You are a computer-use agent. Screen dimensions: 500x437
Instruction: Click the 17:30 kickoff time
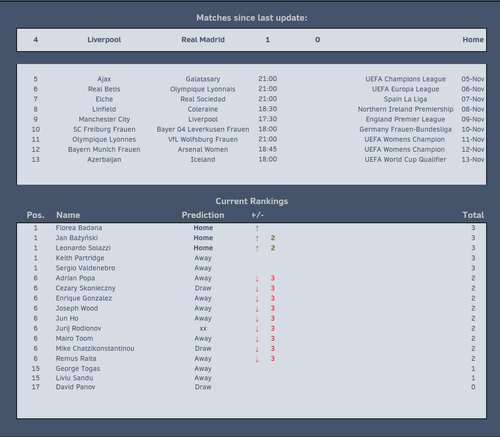[267, 119]
